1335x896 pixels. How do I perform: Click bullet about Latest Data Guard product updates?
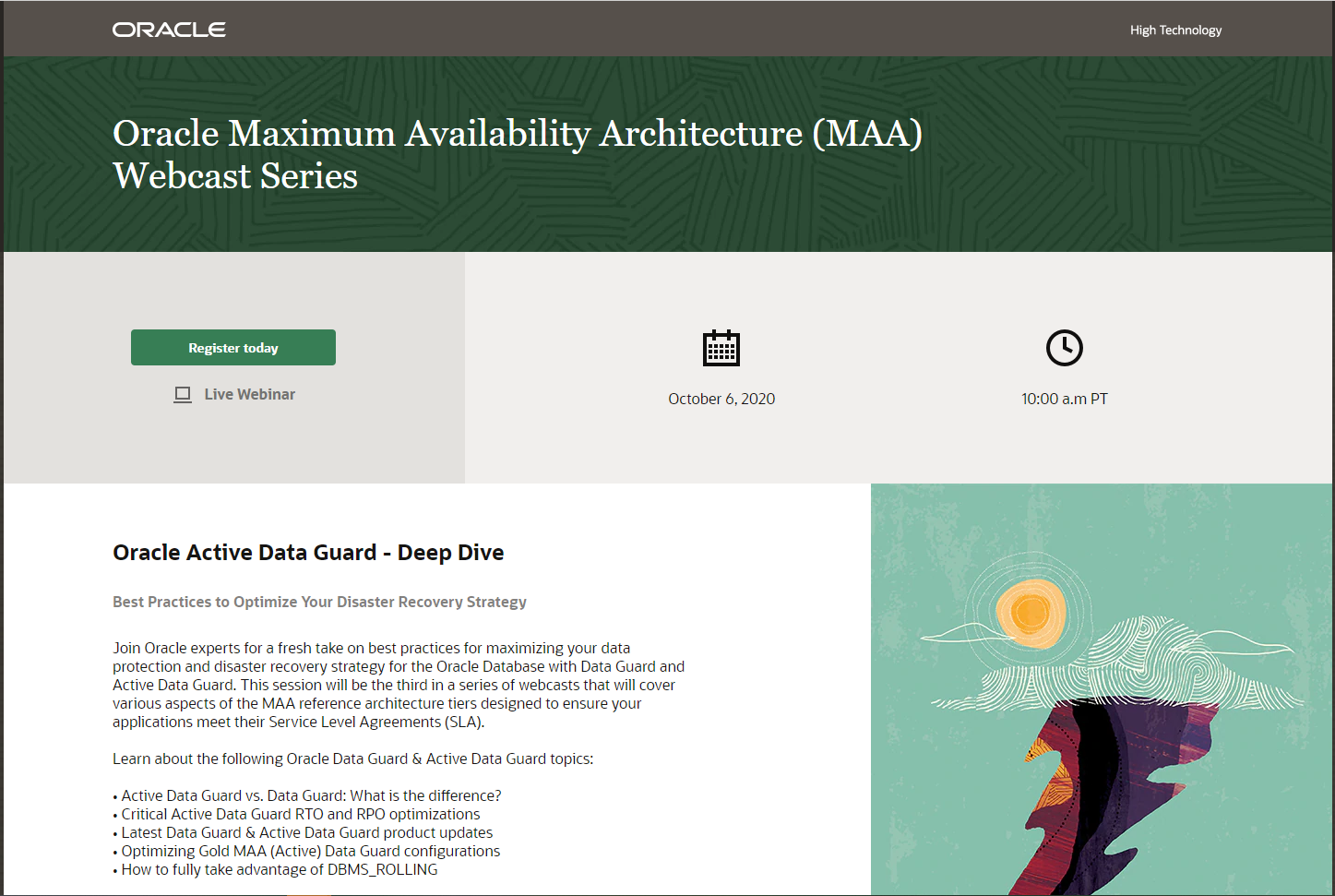pos(303,832)
